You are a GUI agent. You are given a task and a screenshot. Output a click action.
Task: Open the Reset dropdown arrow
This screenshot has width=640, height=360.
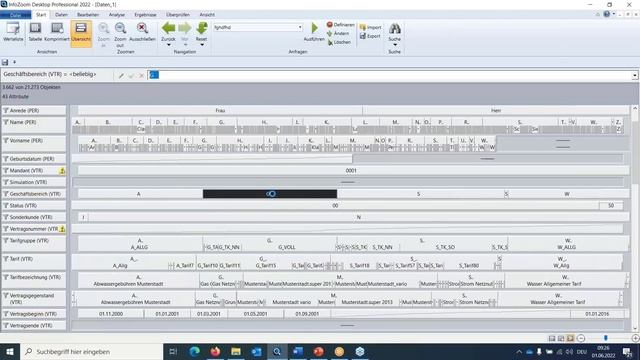(202, 45)
